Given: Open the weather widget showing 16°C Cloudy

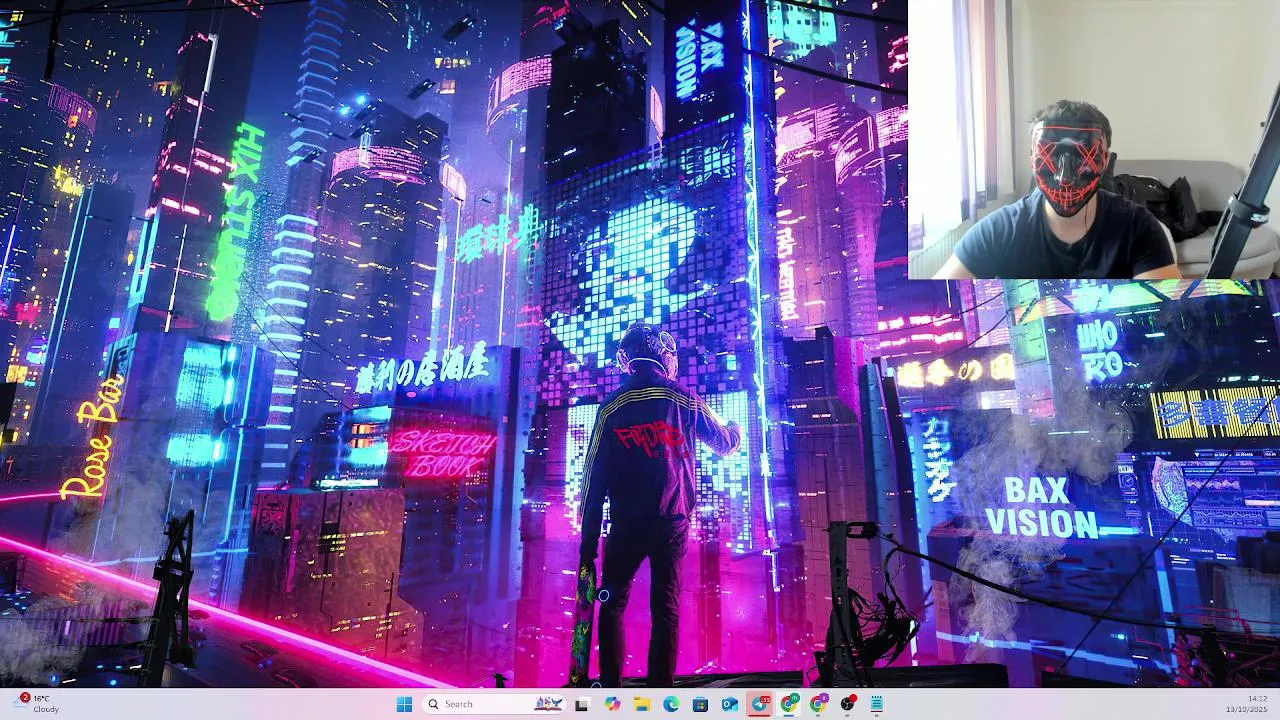Looking at the screenshot, I should 38,704.
